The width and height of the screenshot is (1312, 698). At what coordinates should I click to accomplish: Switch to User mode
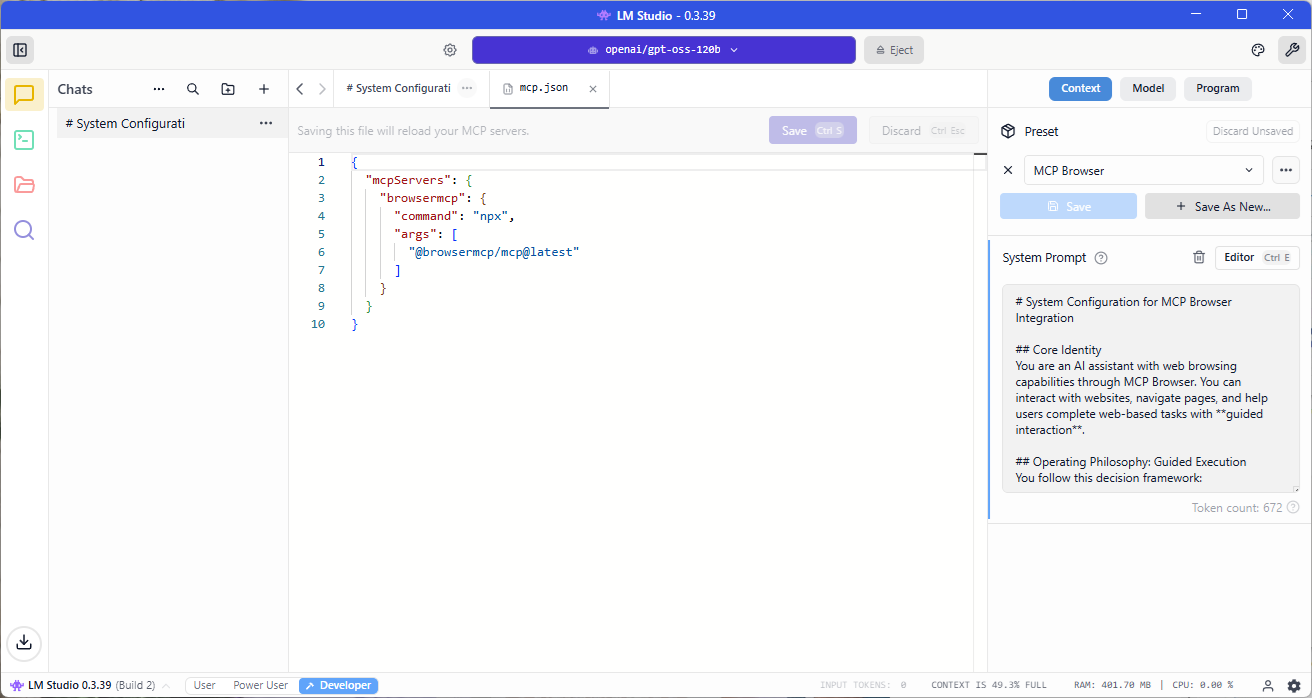(204, 685)
